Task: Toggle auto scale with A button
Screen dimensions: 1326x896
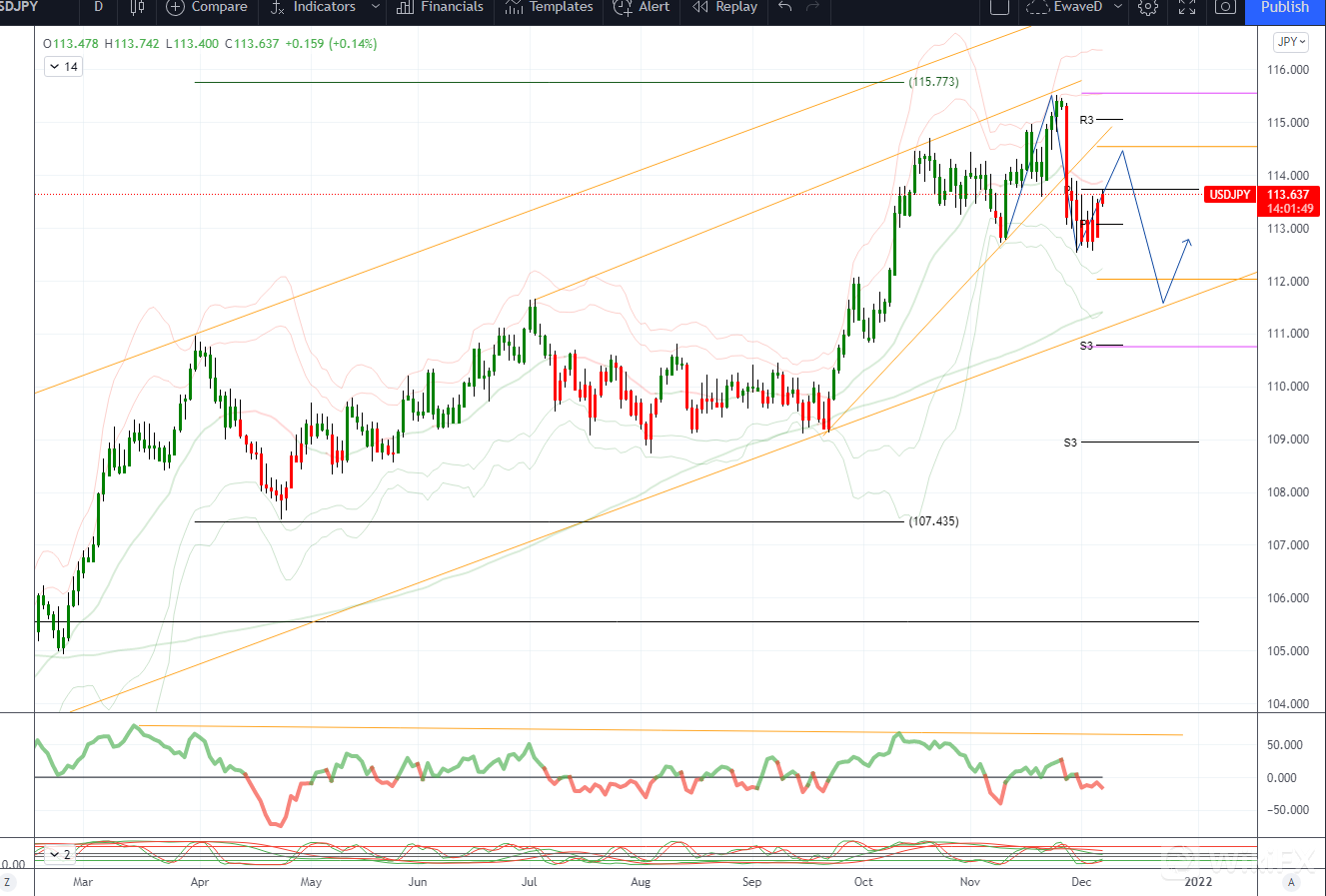Action: pos(1291,882)
